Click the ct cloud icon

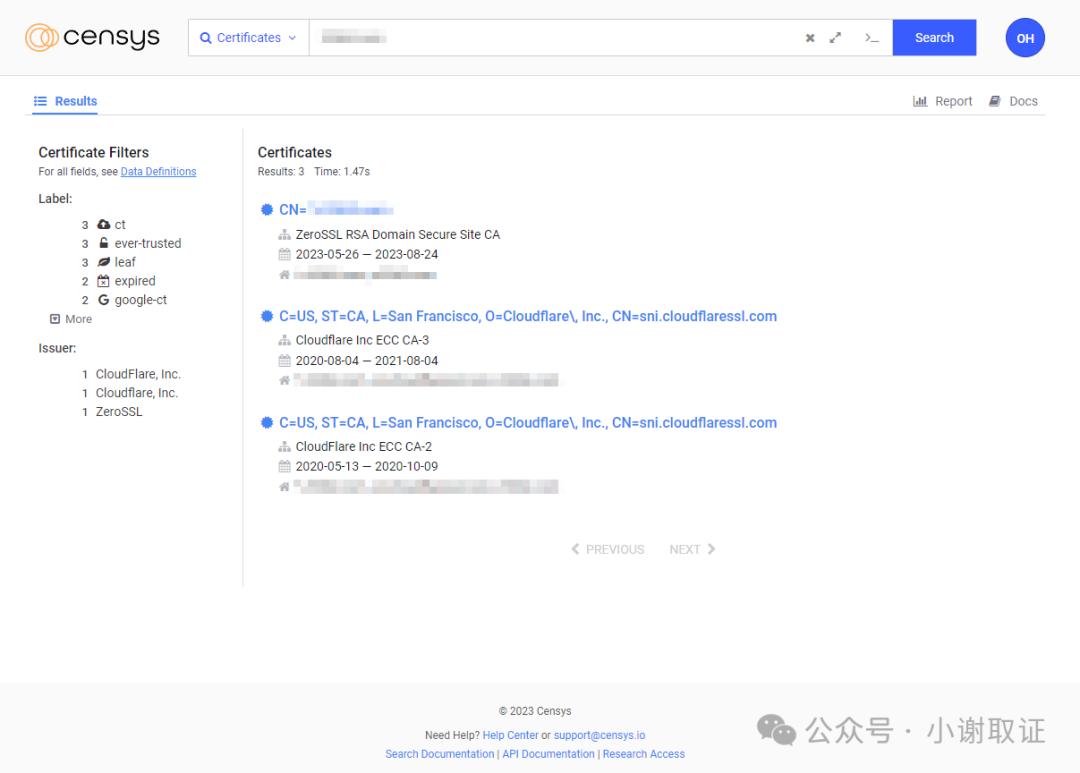(x=103, y=225)
